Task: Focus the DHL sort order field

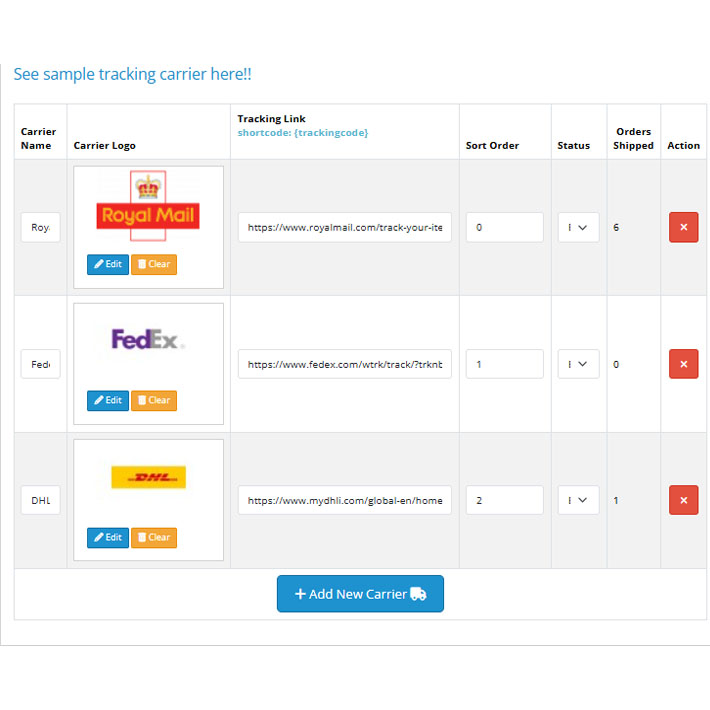Action: [504, 500]
